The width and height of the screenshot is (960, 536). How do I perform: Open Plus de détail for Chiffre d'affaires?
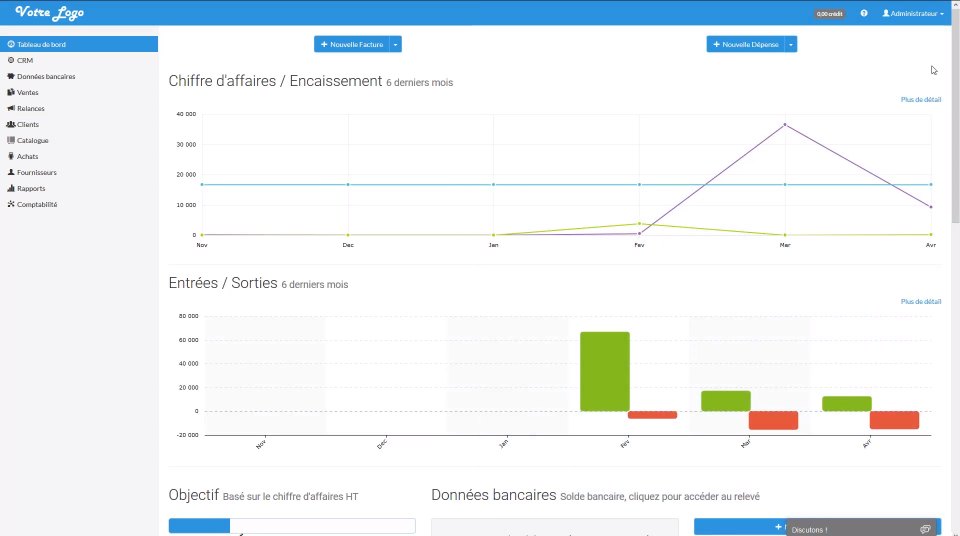click(x=920, y=99)
